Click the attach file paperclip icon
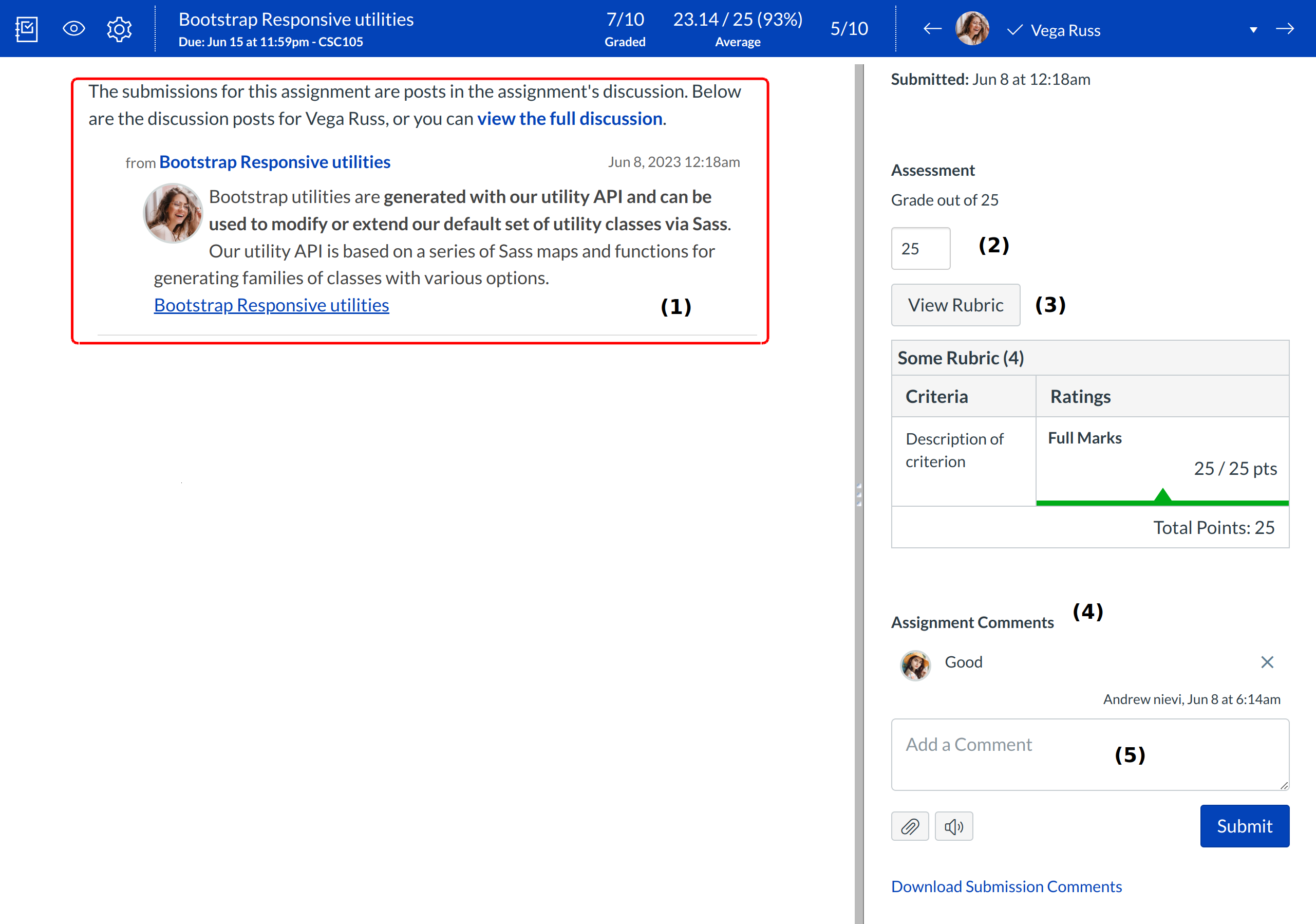Screen dimensions: 1316x924 pyautogui.click(x=910, y=826)
